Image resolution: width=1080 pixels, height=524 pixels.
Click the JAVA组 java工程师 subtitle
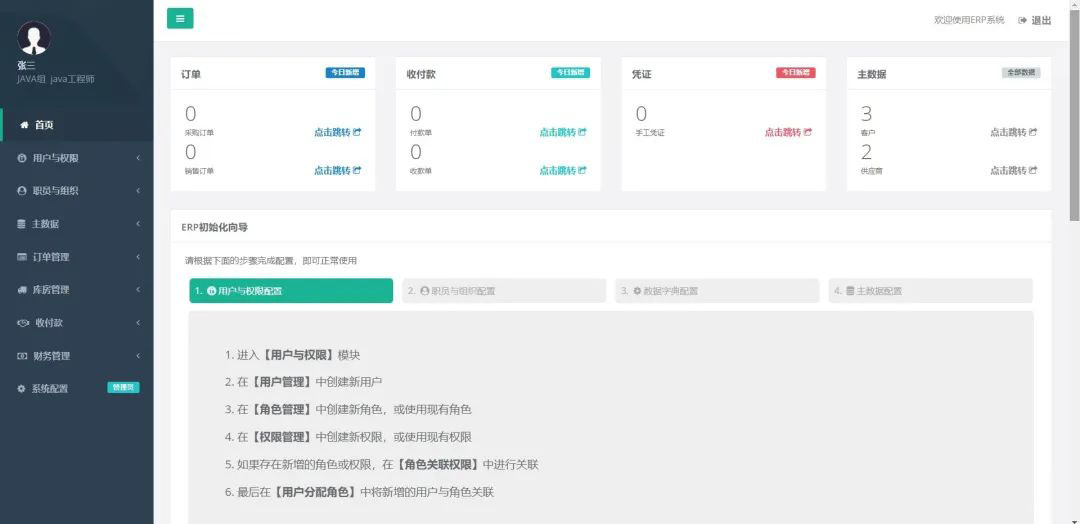tap(56, 79)
